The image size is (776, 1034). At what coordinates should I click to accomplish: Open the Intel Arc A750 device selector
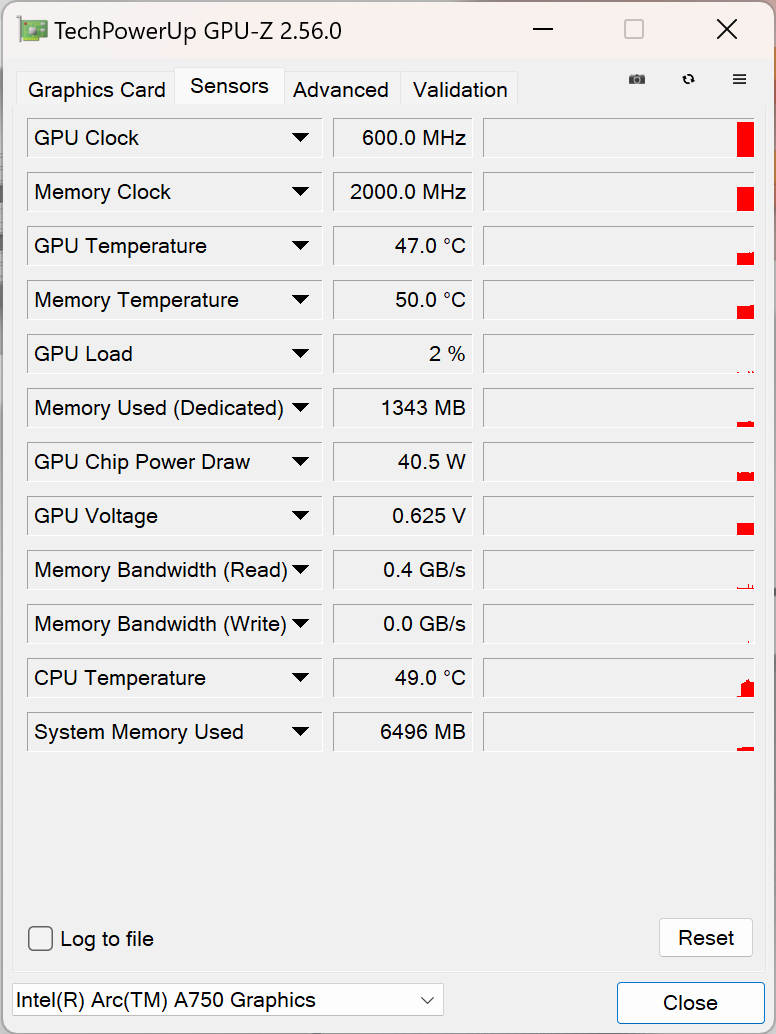tap(227, 1000)
